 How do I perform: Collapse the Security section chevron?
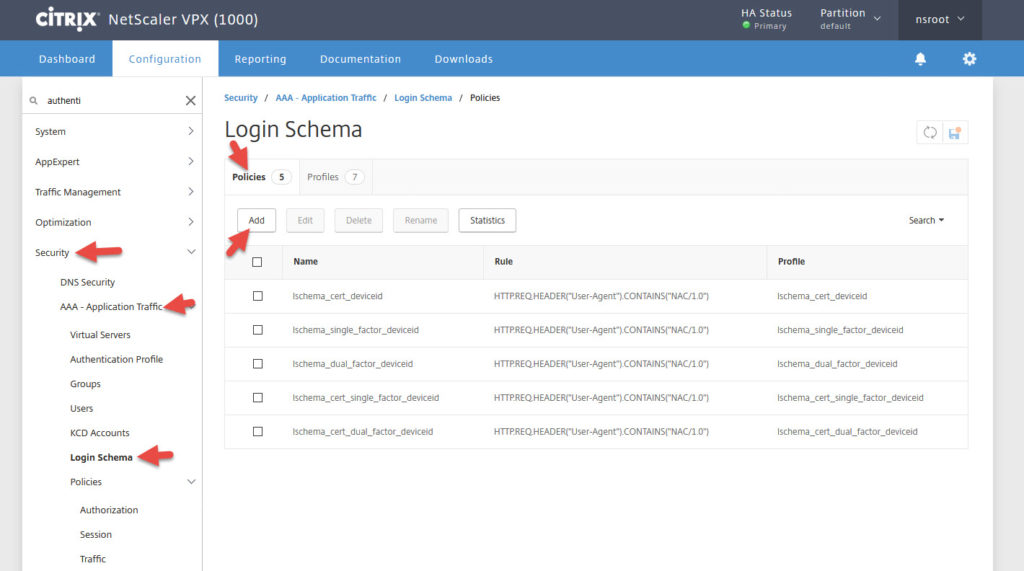point(191,253)
